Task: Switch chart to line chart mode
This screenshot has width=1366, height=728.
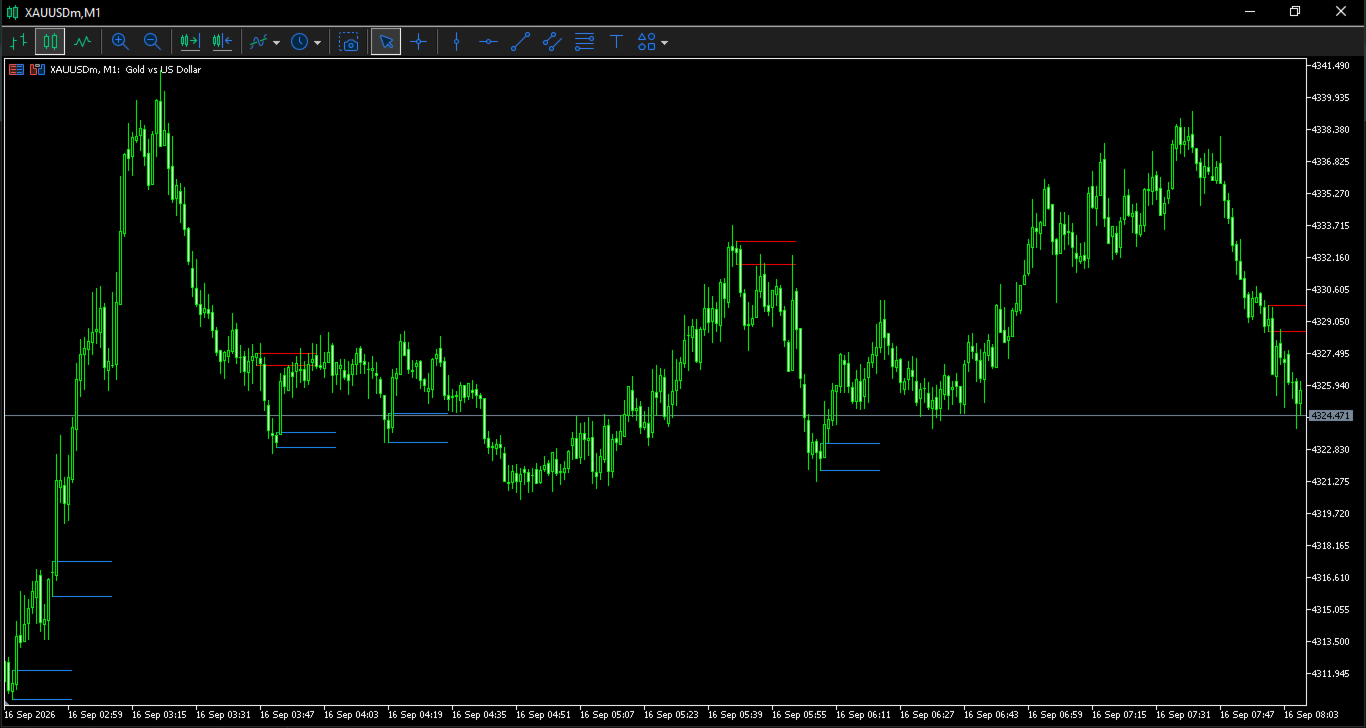Action: [82, 42]
